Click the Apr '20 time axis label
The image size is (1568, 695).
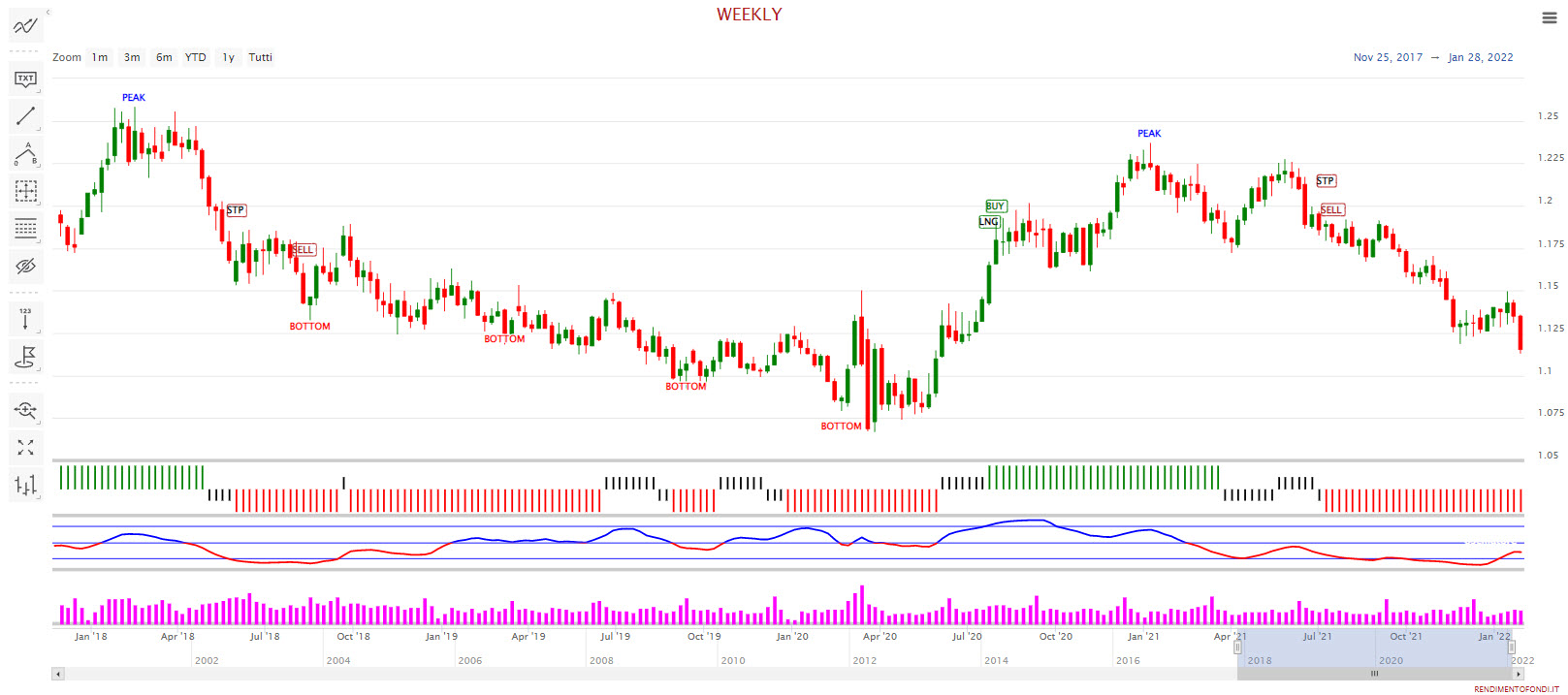[x=880, y=637]
